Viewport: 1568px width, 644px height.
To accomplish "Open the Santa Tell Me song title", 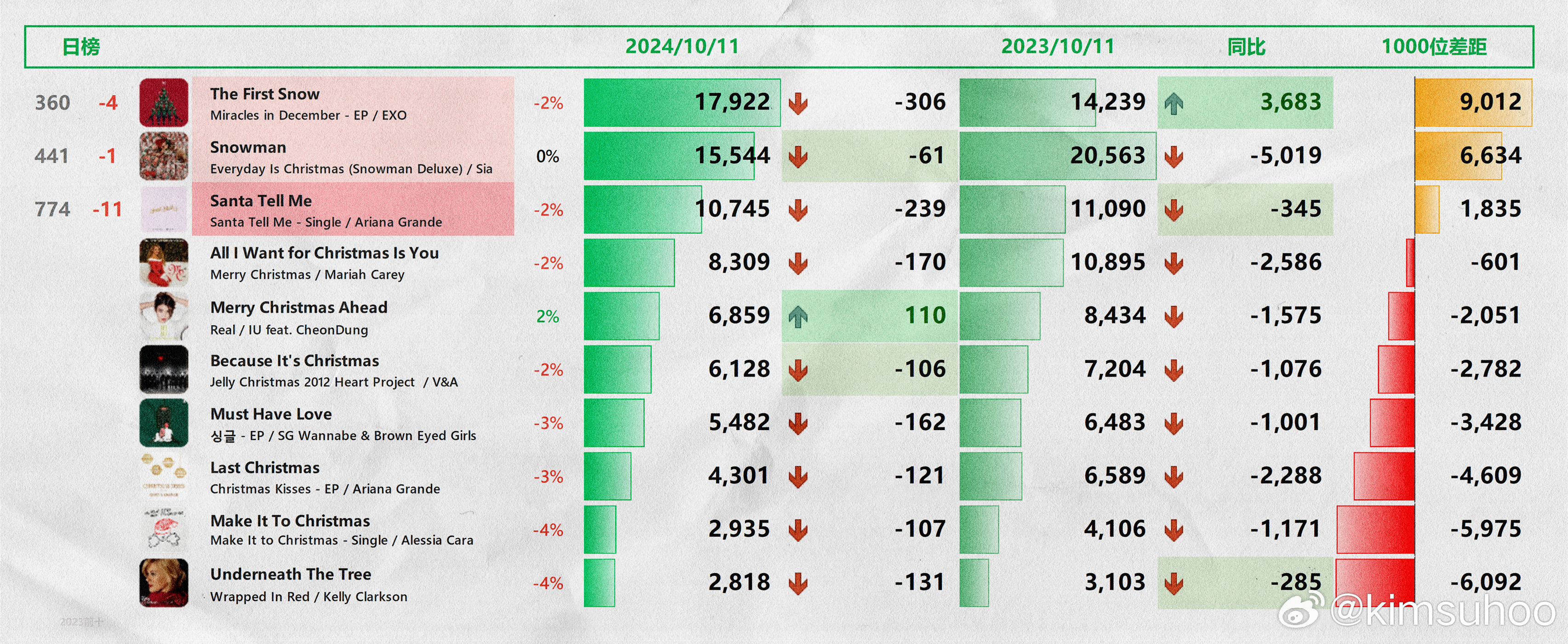I will pos(261,201).
